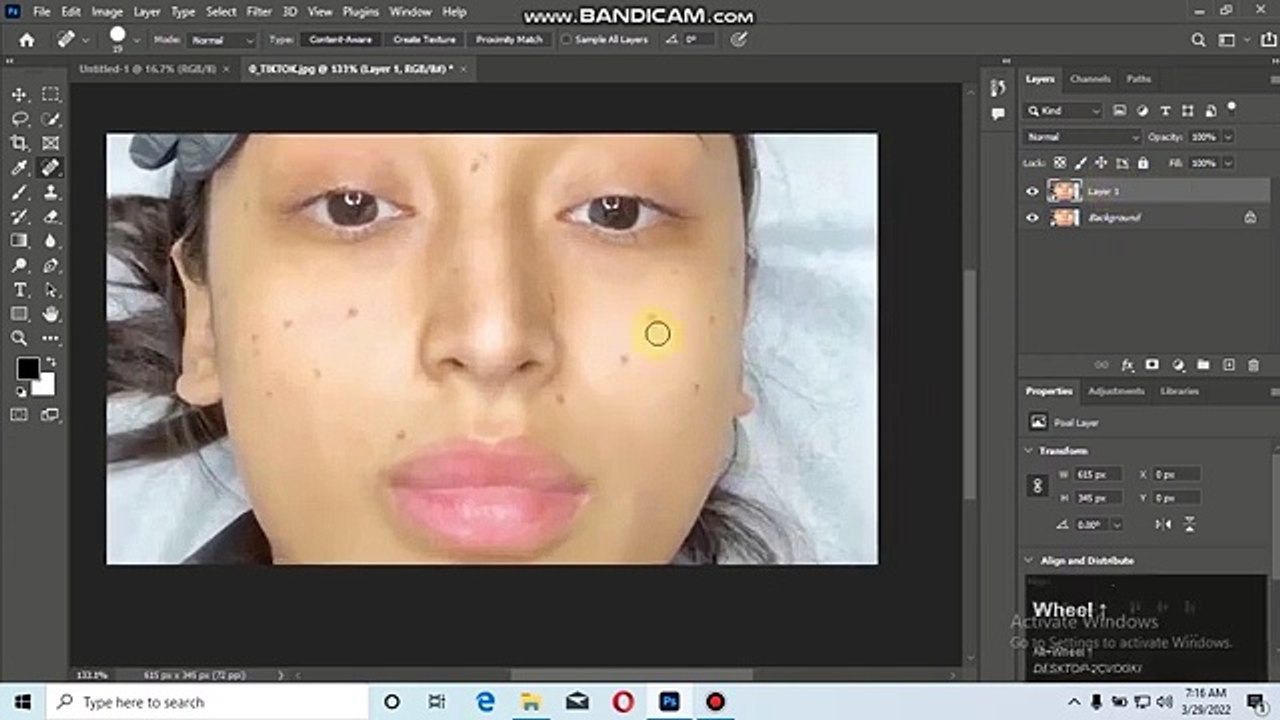Select the Rectangle shape tool
This screenshot has width=1280, height=720.
coord(19,314)
